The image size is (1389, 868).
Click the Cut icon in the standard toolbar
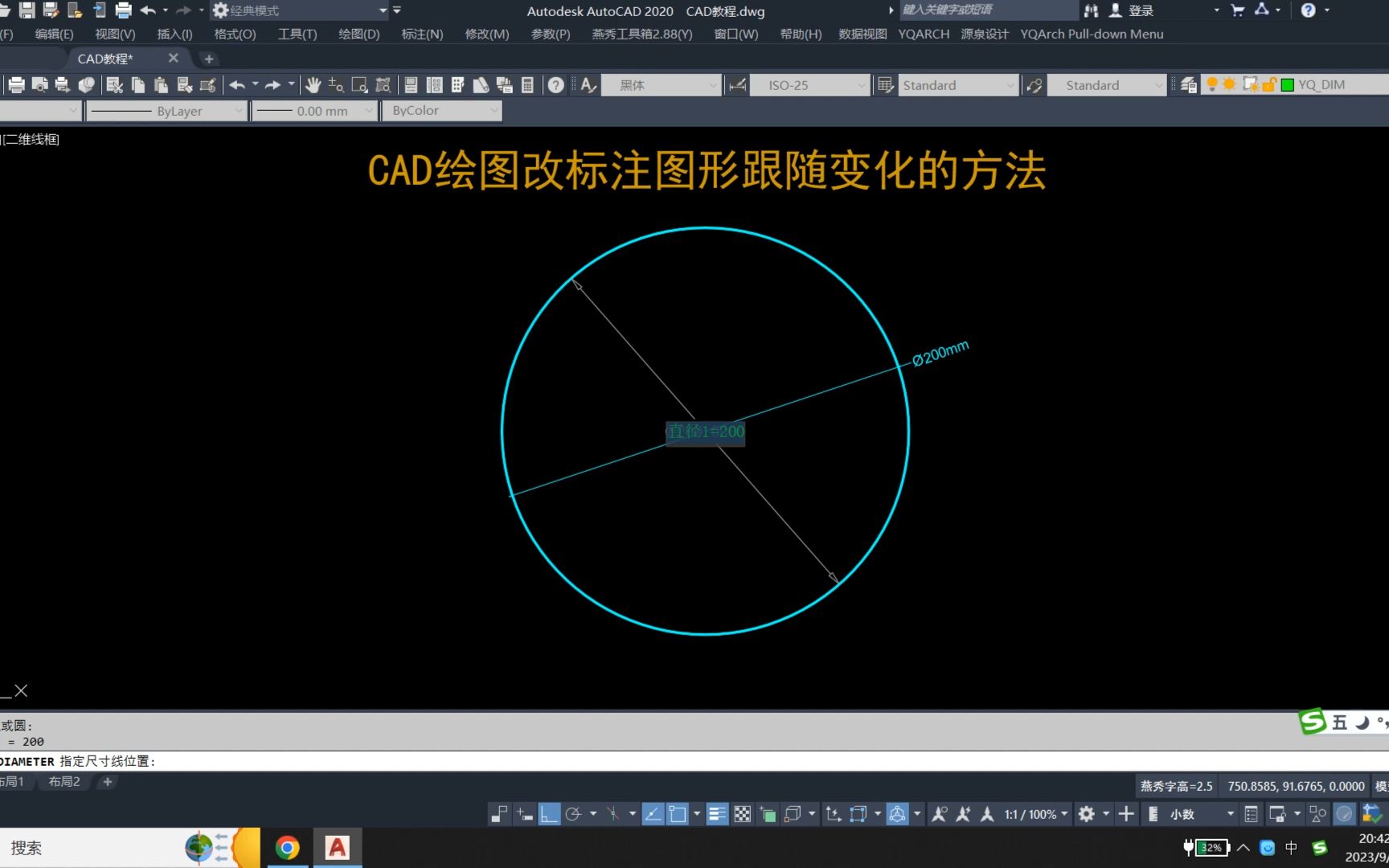point(114,85)
